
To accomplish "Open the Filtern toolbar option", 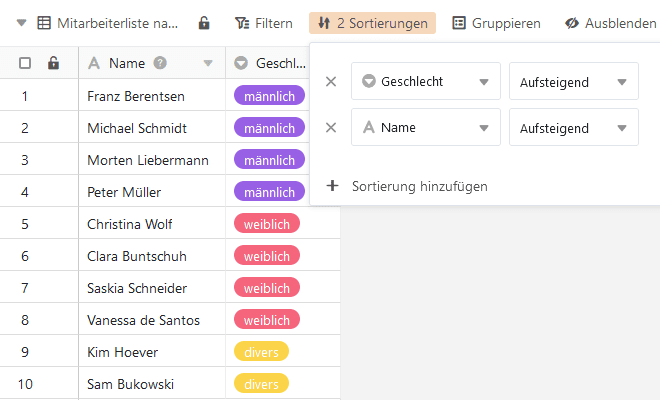I will click(264, 23).
